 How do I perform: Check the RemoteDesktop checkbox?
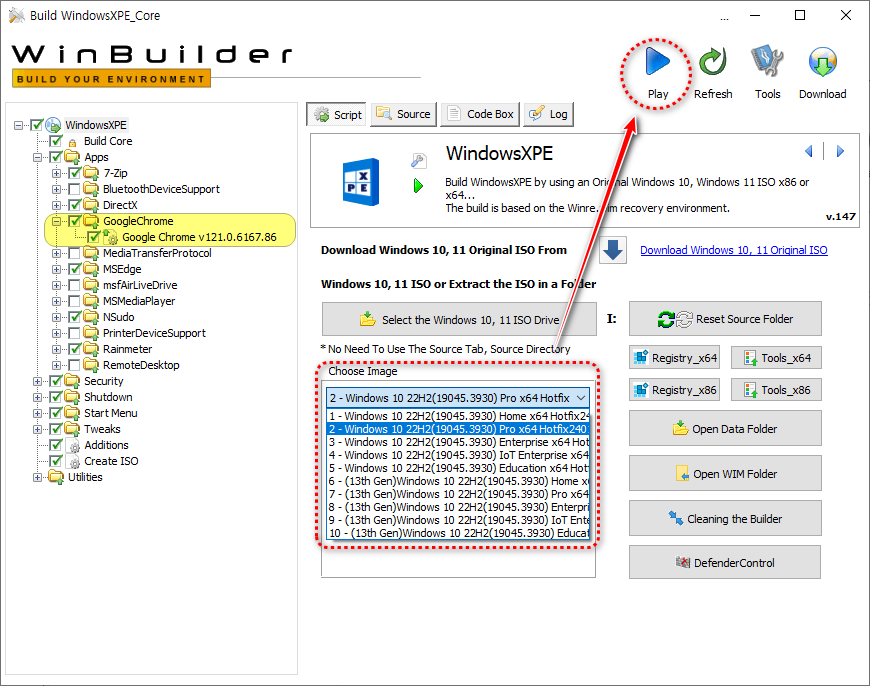pos(74,365)
